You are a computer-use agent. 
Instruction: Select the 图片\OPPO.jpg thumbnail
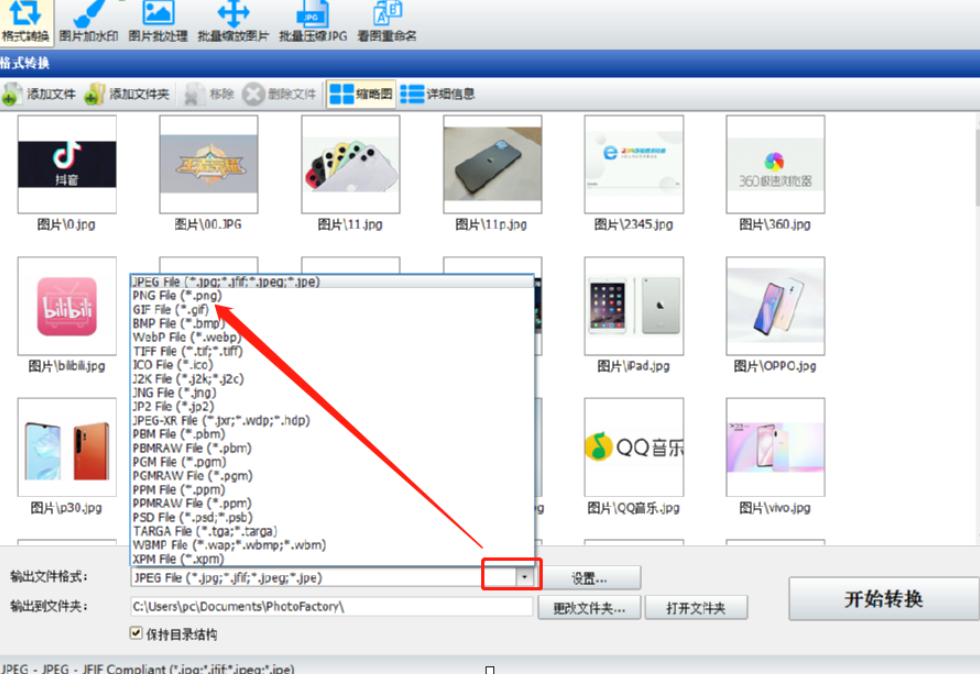(776, 306)
